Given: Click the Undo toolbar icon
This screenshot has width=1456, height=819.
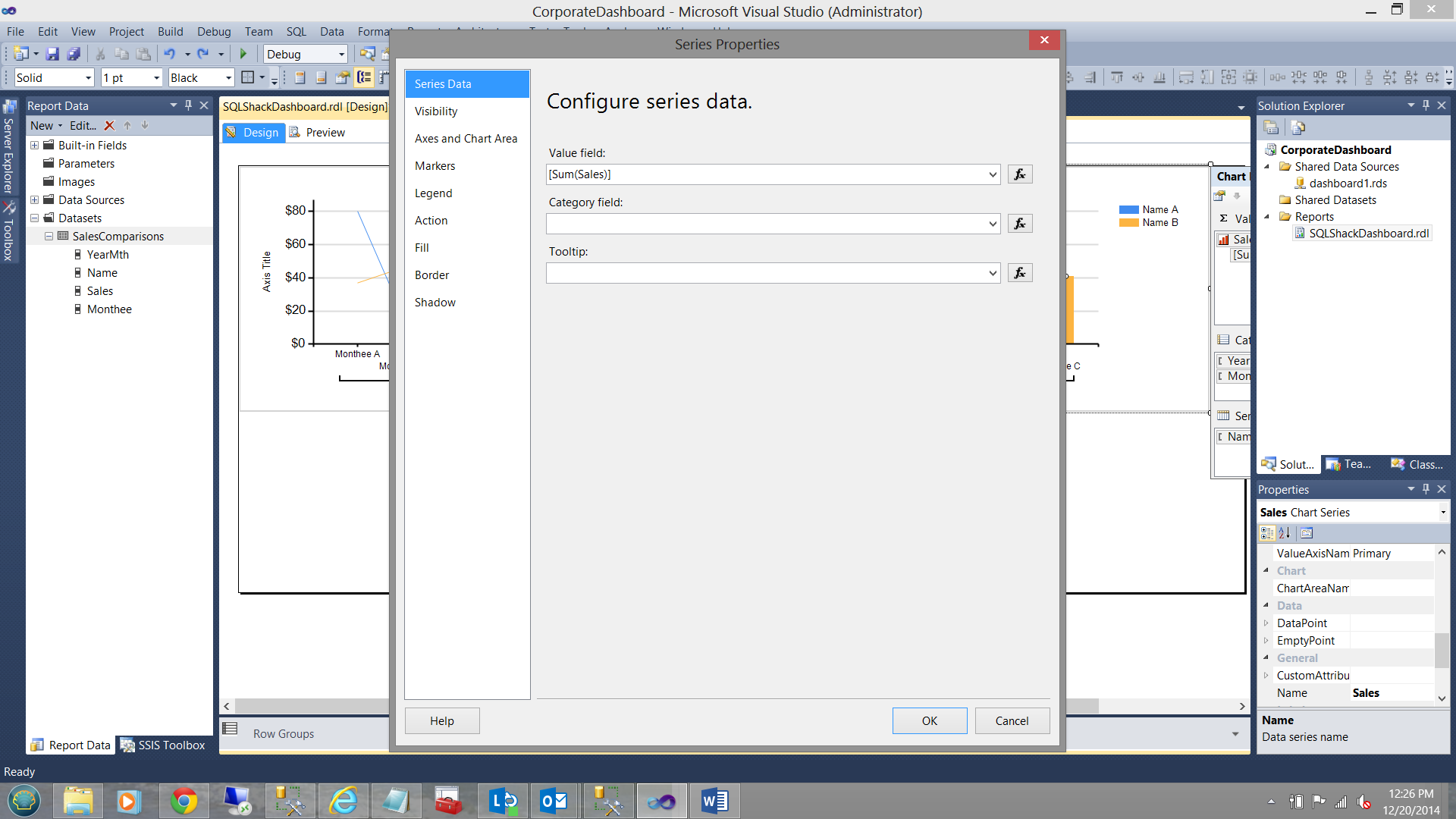Looking at the screenshot, I should pos(169,54).
